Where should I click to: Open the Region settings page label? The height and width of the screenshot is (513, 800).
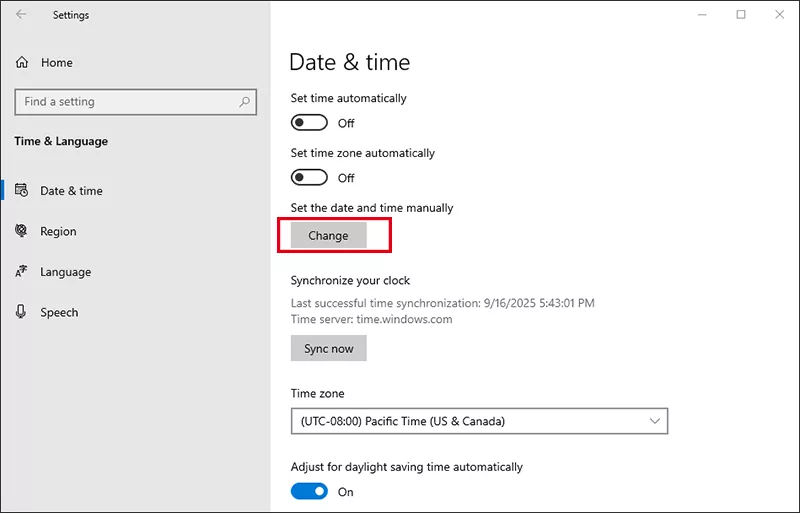[x=58, y=231]
